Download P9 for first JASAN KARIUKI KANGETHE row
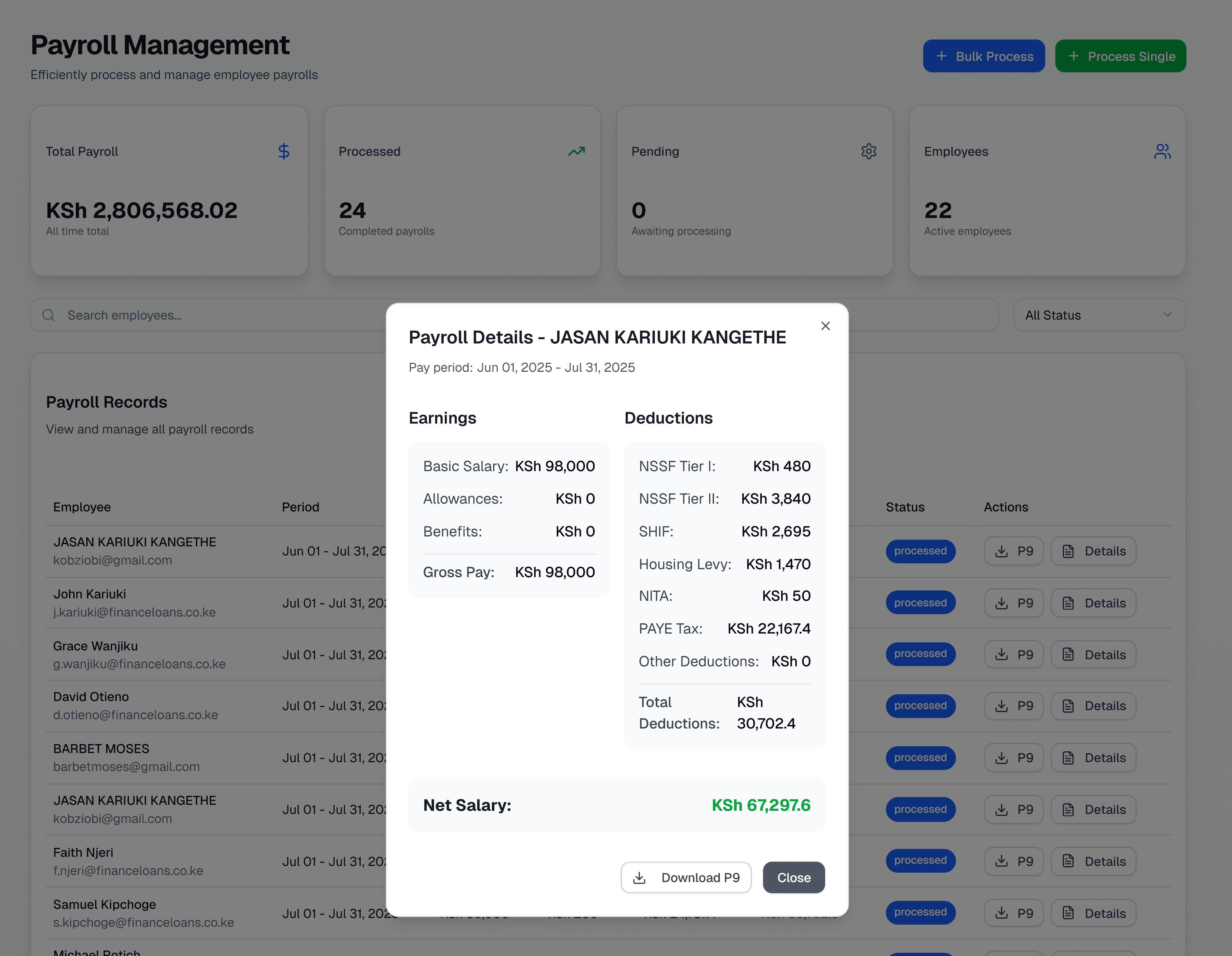The height and width of the screenshot is (956, 1232). pos(1014,551)
